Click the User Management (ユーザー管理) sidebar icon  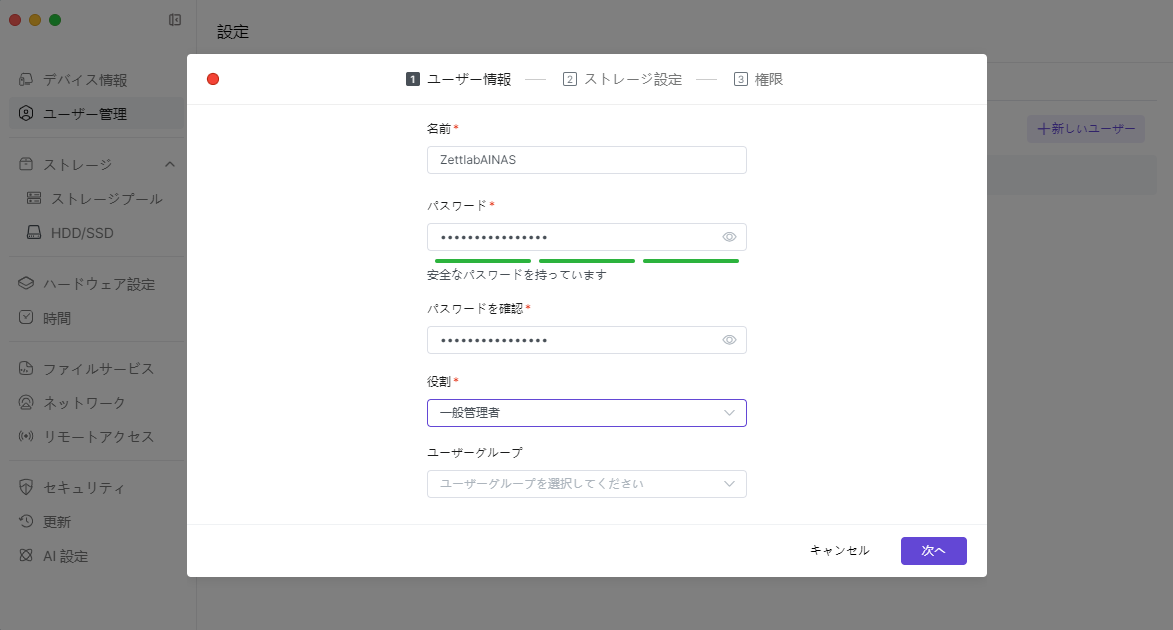26,114
